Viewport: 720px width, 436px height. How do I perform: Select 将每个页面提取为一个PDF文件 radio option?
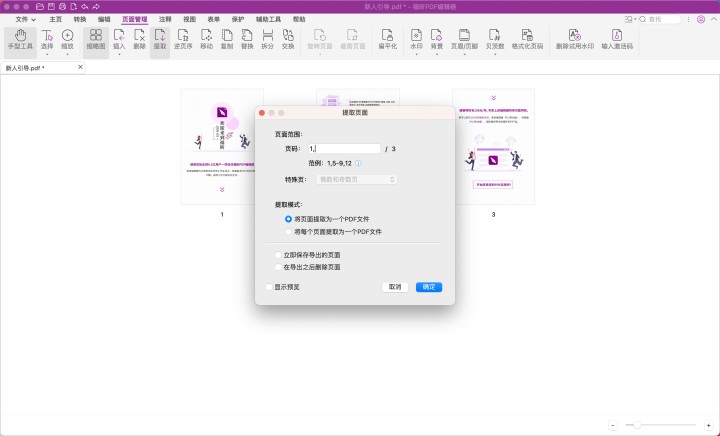[289, 231]
